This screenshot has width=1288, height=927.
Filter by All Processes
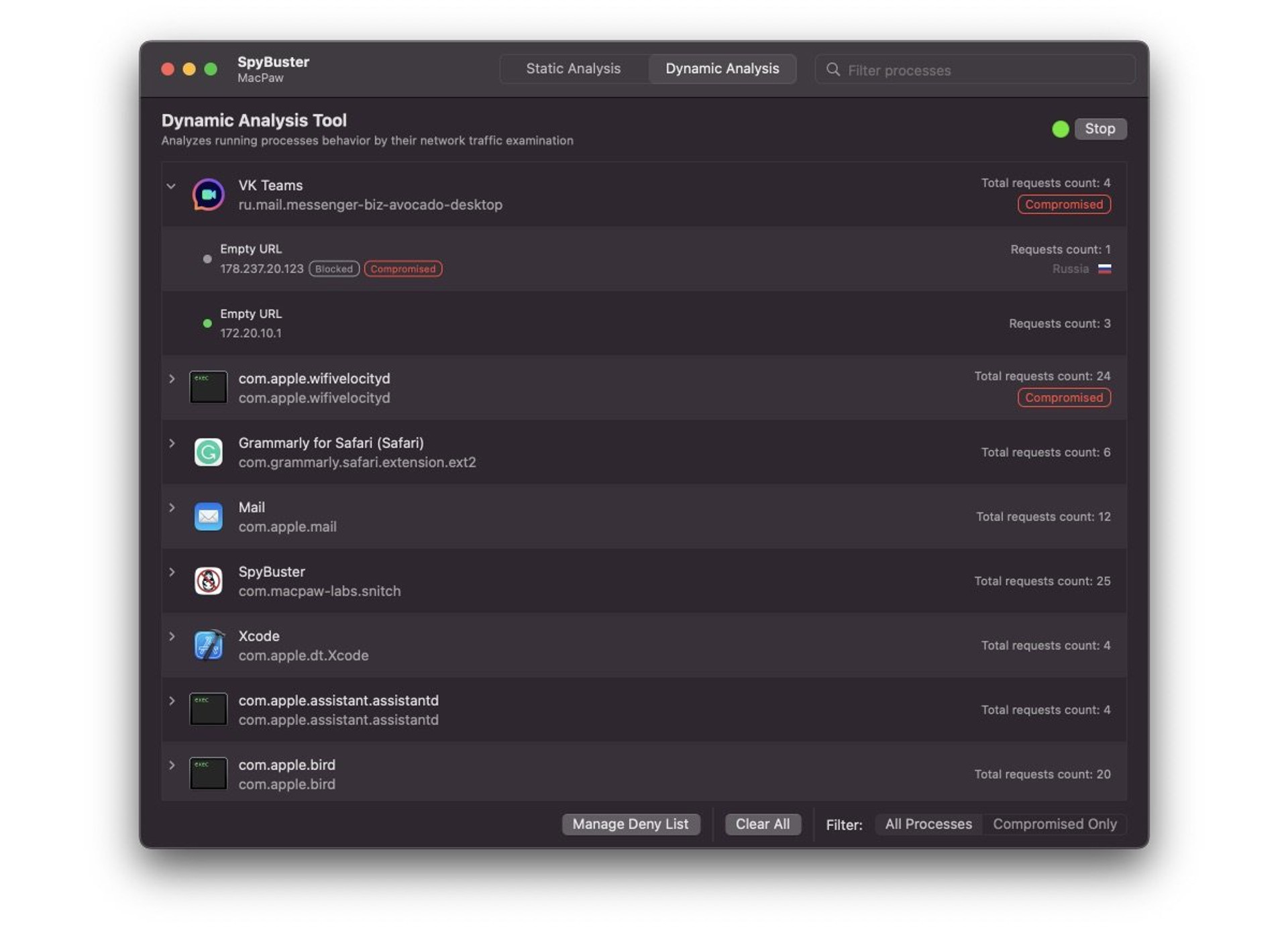(x=928, y=824)
